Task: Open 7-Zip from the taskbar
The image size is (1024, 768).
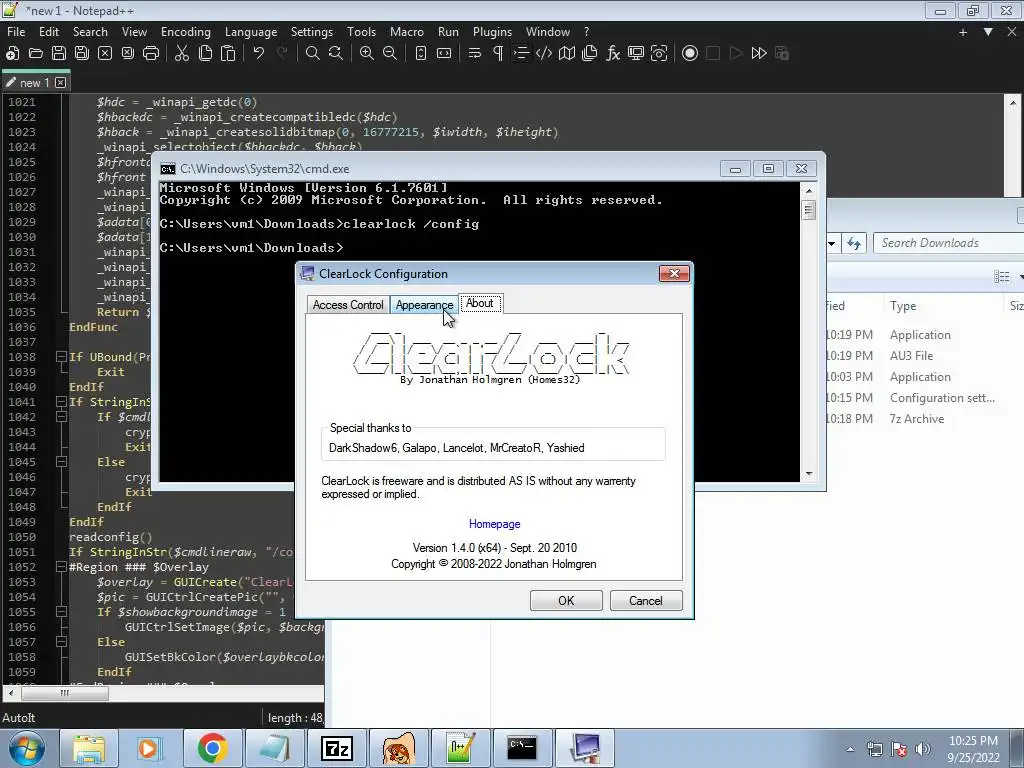Action: [x=337, y=748]
